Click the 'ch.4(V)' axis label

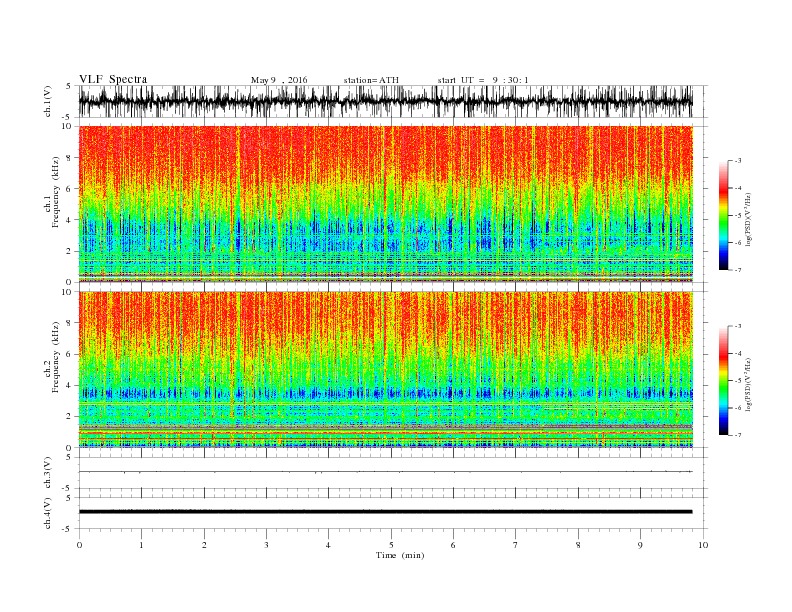point(47,513)
